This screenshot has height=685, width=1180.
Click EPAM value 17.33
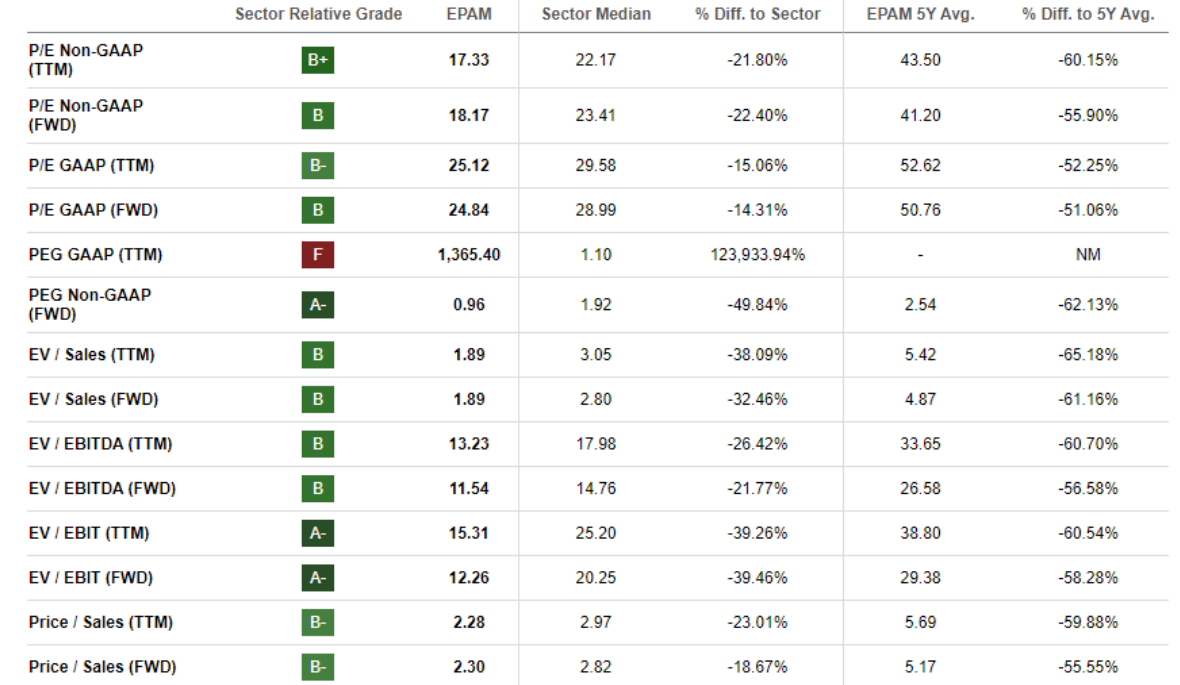point(469,60)
